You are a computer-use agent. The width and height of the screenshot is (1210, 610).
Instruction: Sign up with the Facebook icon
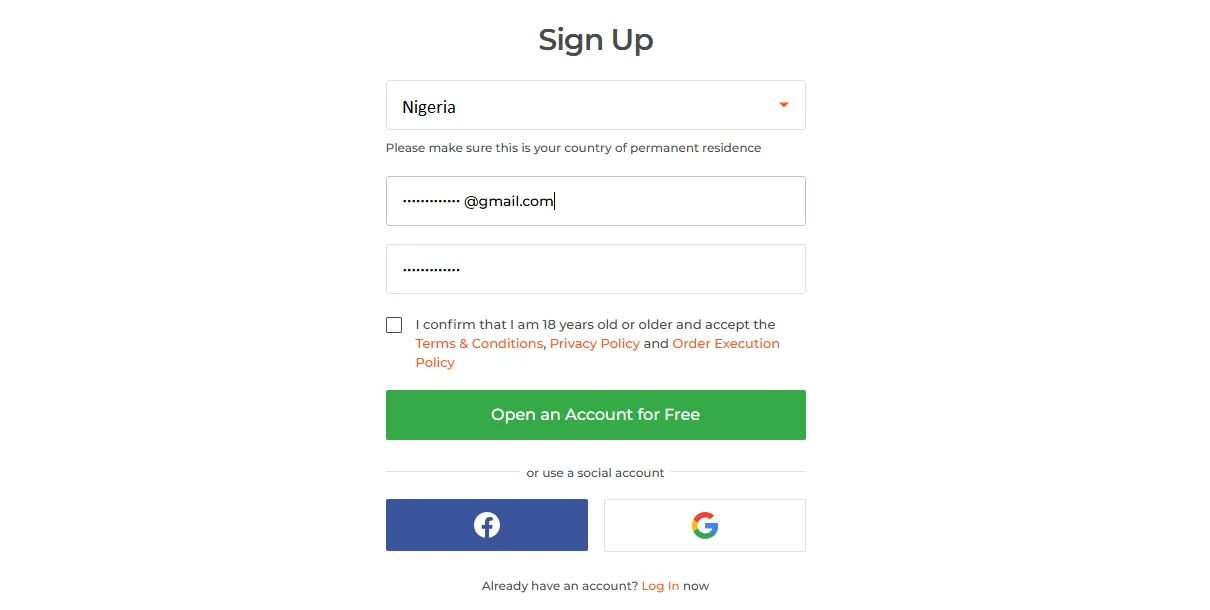[487, 525]
